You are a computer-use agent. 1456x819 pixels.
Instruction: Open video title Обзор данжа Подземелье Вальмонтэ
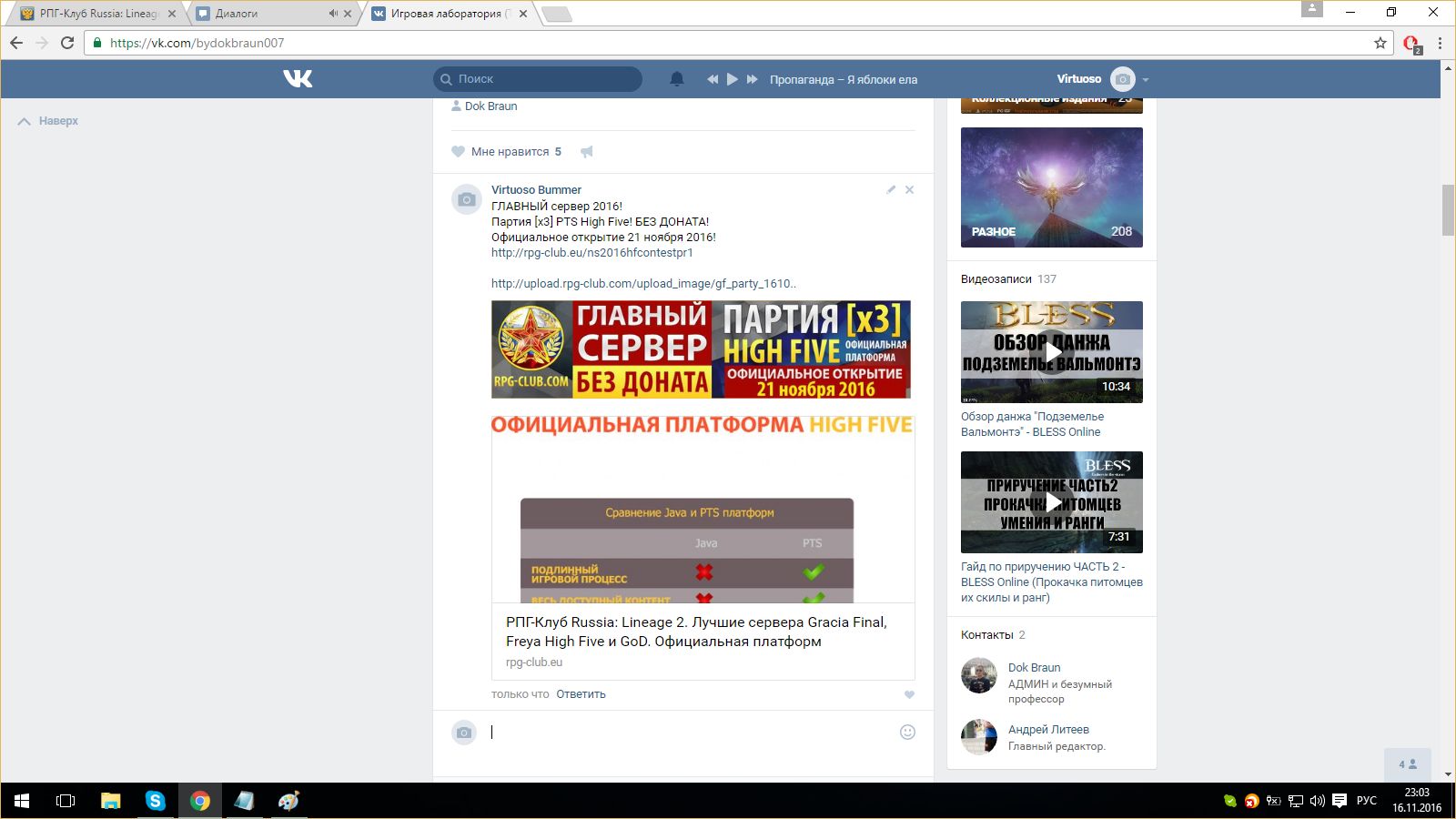click(1032, 424)
